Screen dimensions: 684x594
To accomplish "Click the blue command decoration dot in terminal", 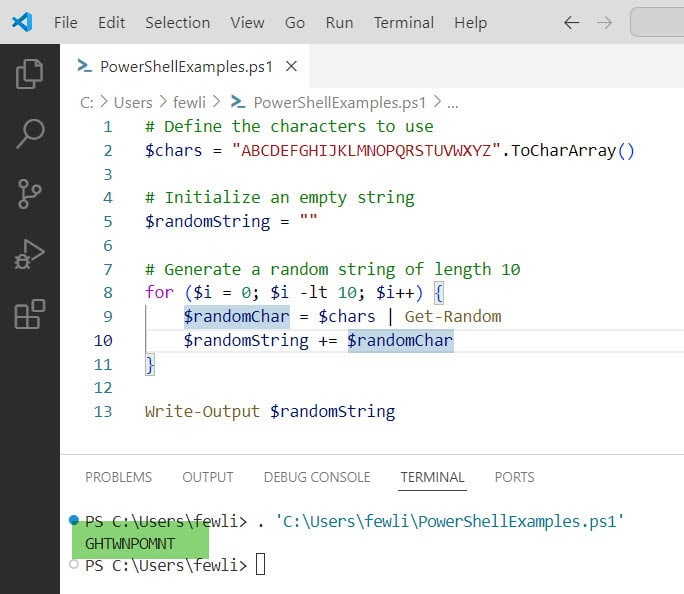I will (74, 519).
